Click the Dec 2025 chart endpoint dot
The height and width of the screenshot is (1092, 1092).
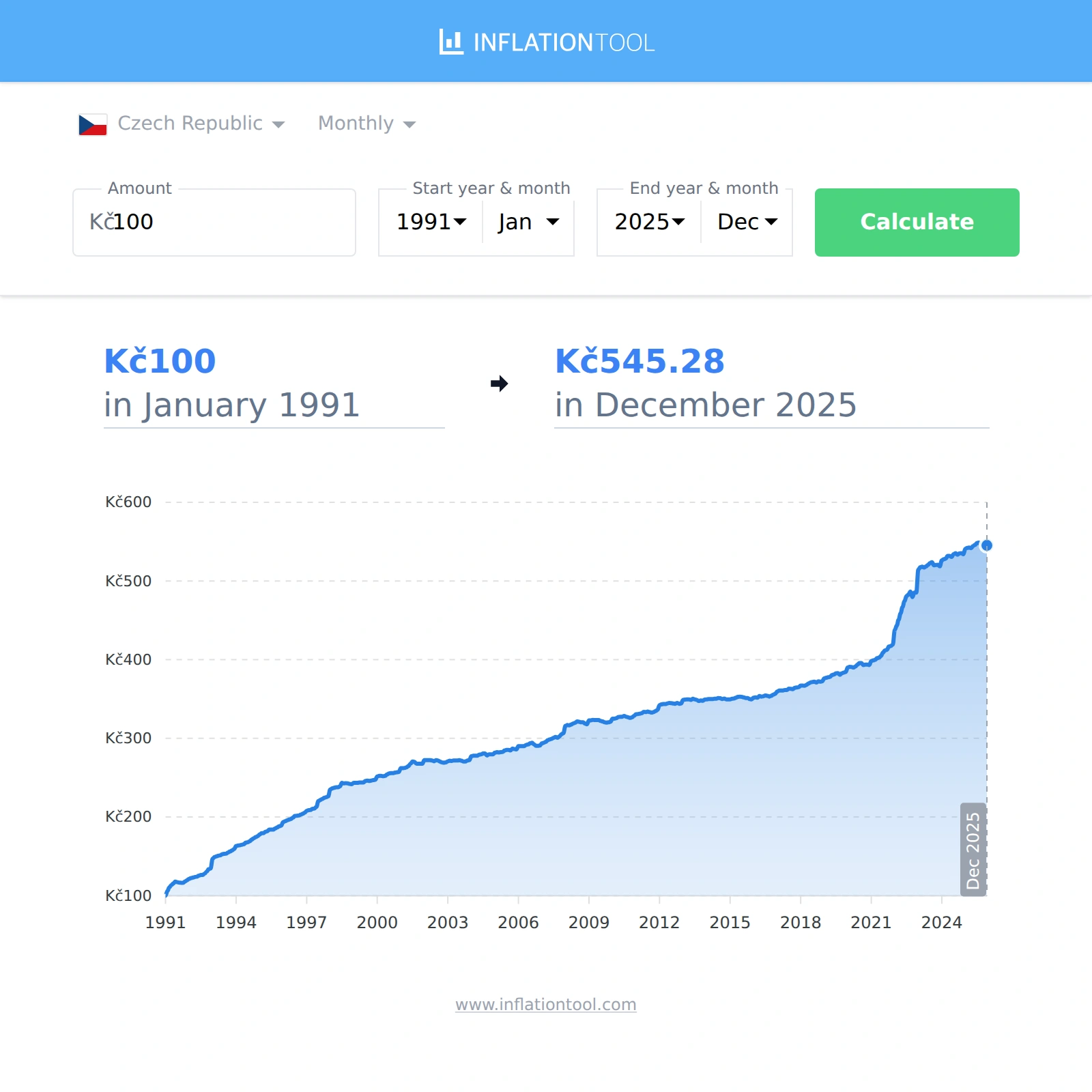986,545
